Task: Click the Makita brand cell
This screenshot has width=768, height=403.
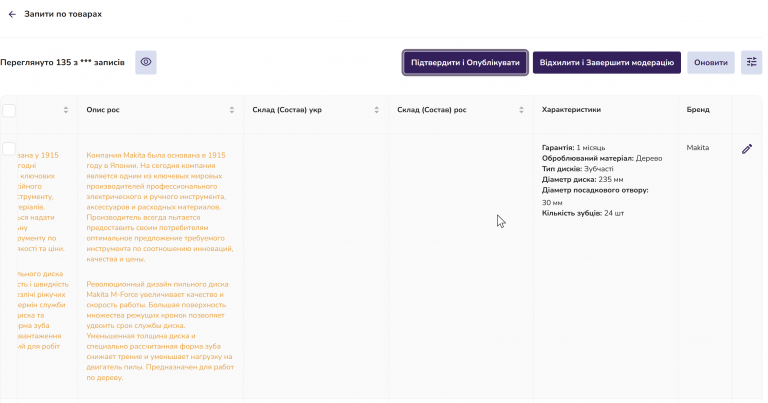Action: pos(697,147)
